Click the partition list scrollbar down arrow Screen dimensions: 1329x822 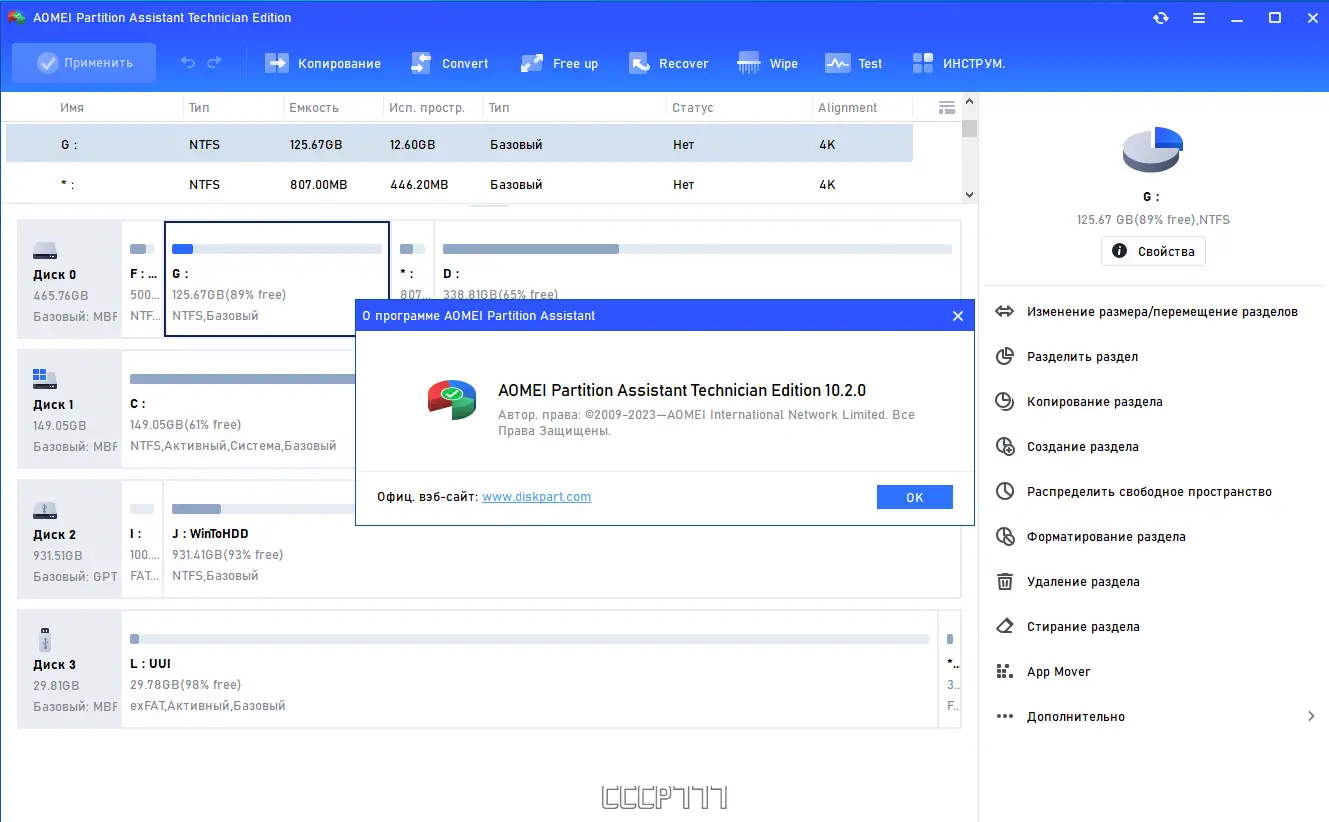968,195
